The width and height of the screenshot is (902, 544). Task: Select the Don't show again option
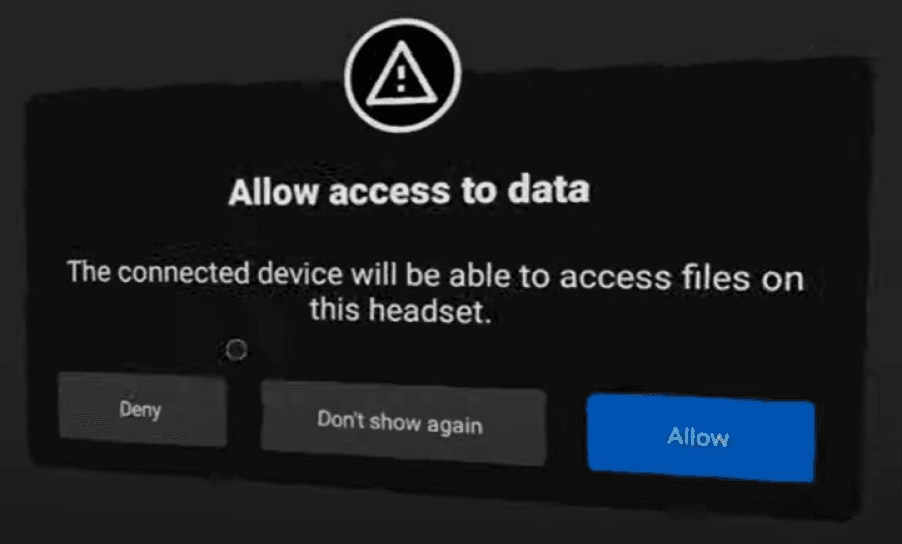403,423
